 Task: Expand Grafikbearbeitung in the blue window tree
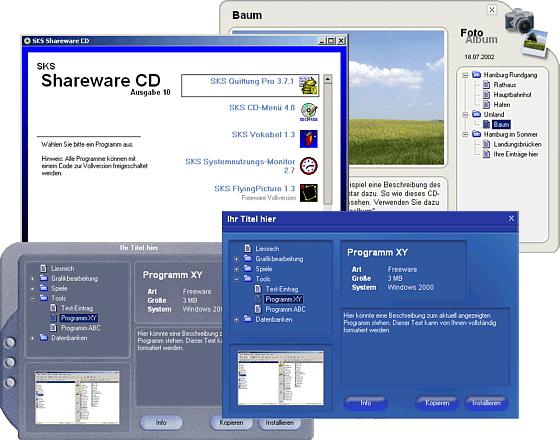tap(236, 259)
